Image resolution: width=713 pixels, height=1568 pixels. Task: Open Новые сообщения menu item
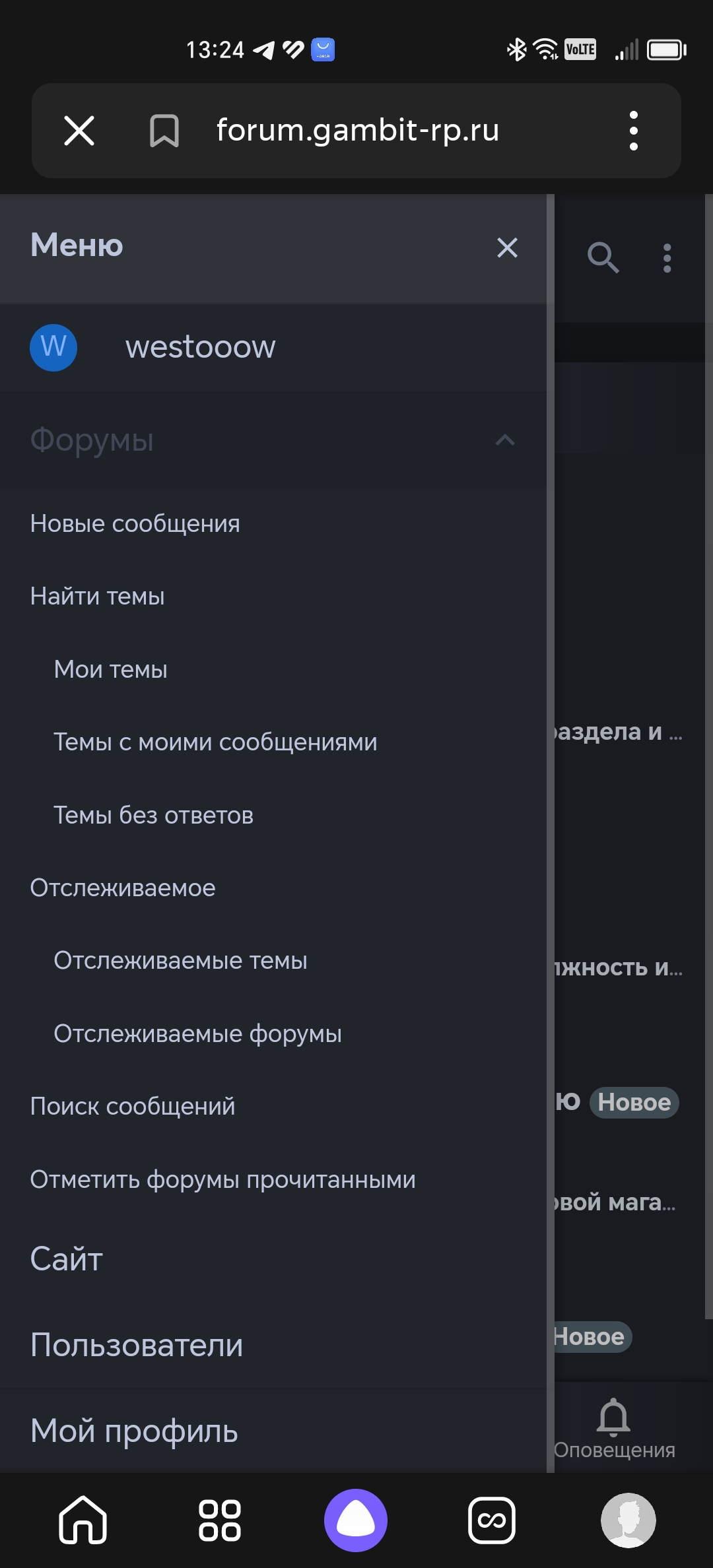point(135,523)
